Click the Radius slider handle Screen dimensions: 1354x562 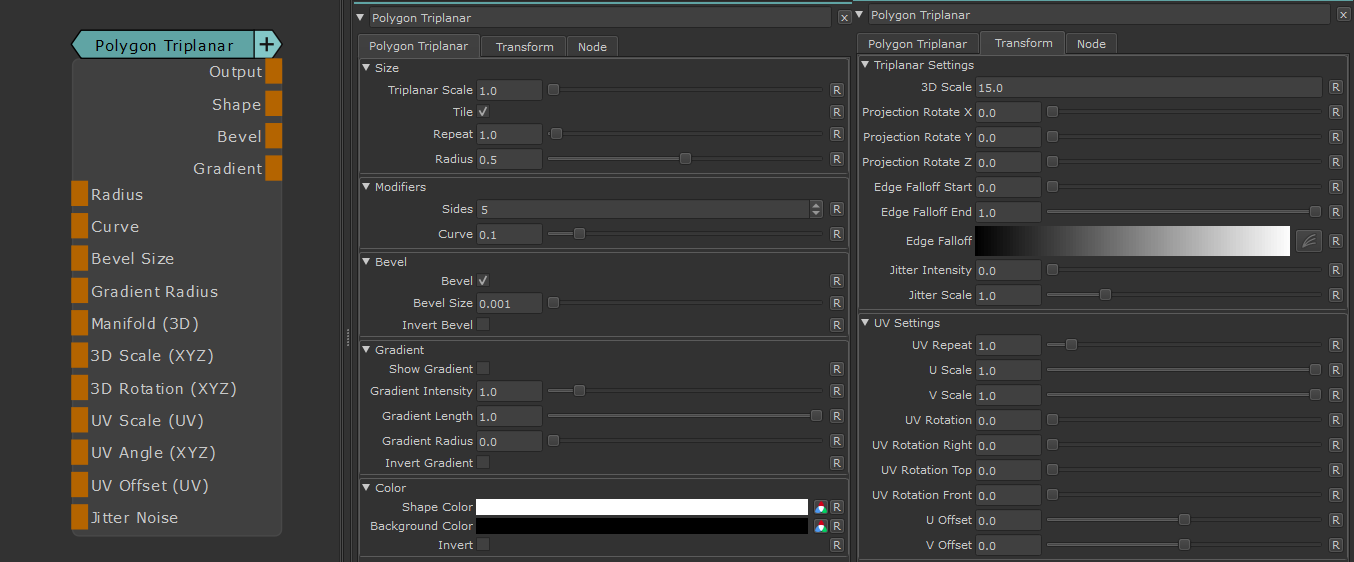[x=685, y=159]
